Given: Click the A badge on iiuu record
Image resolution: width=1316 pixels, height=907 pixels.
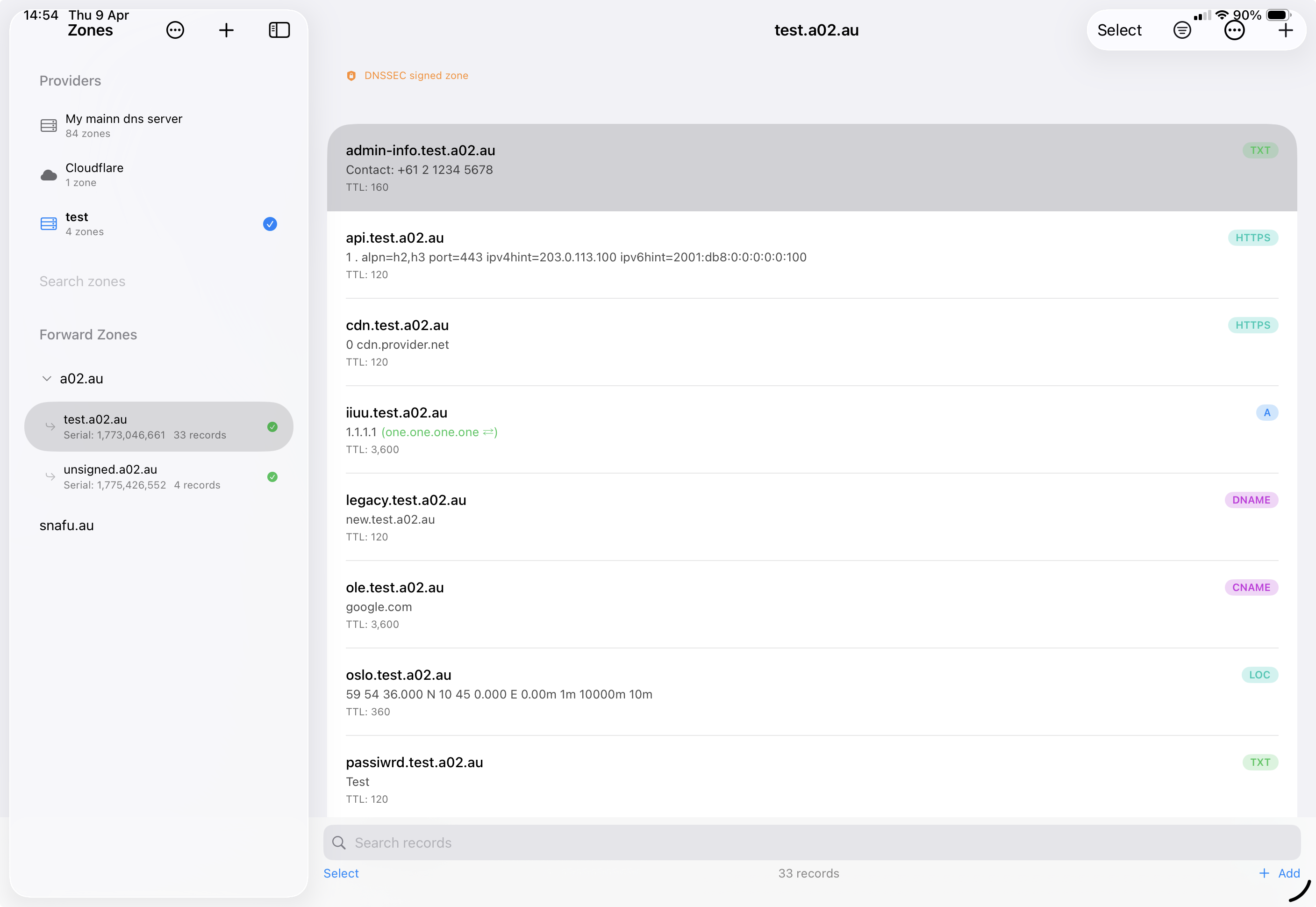Looking at the screenshot, I should [1266, 412].
